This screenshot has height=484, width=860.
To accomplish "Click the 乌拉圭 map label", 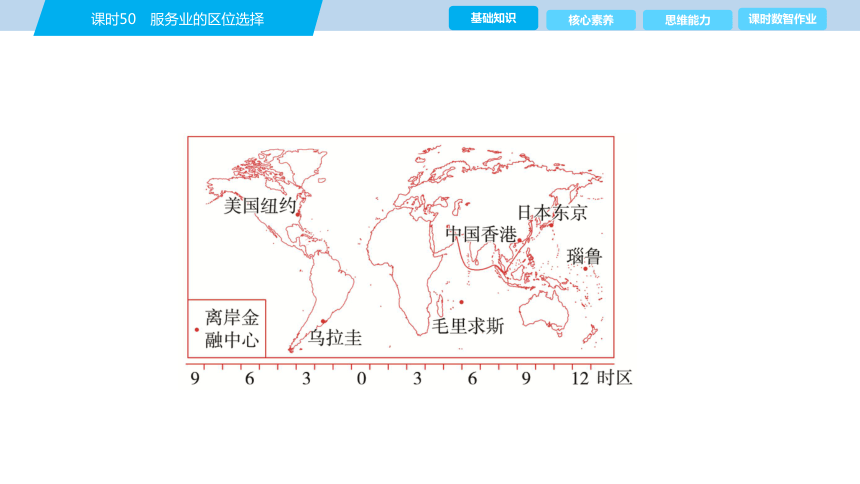I will 335,337.
